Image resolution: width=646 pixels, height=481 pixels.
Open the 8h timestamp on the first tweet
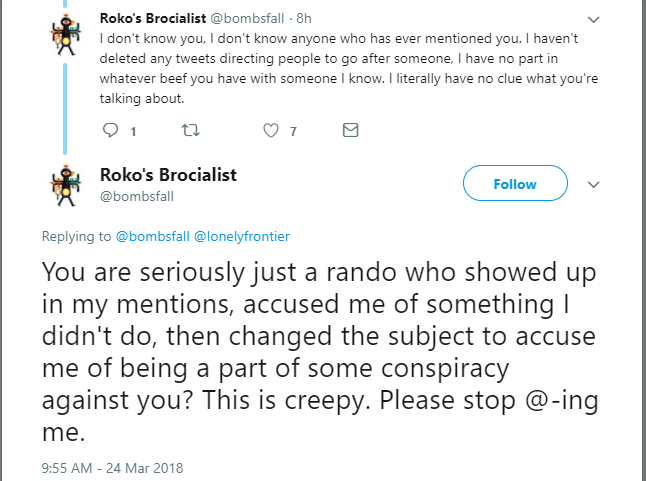(x=304, y=19)
